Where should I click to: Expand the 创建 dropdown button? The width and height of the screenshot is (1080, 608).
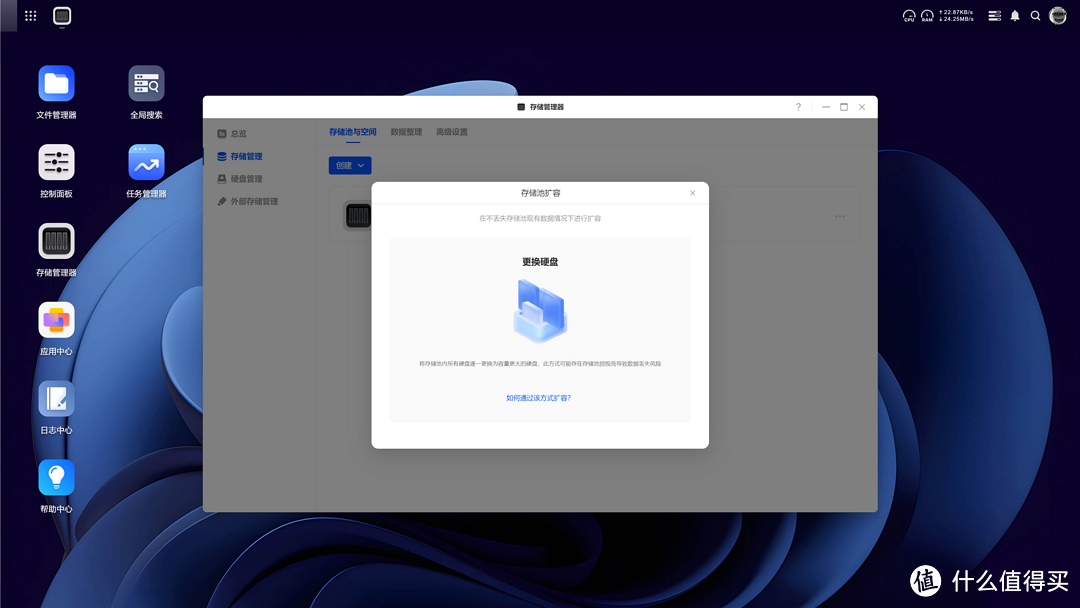pos(350,165)
